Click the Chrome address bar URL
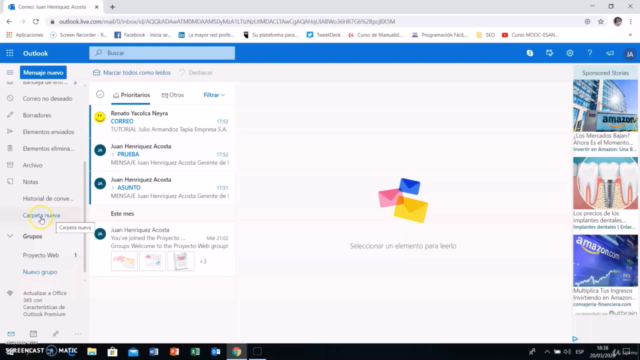The width and height of the screenshot is (640, 360). (227, 22)
